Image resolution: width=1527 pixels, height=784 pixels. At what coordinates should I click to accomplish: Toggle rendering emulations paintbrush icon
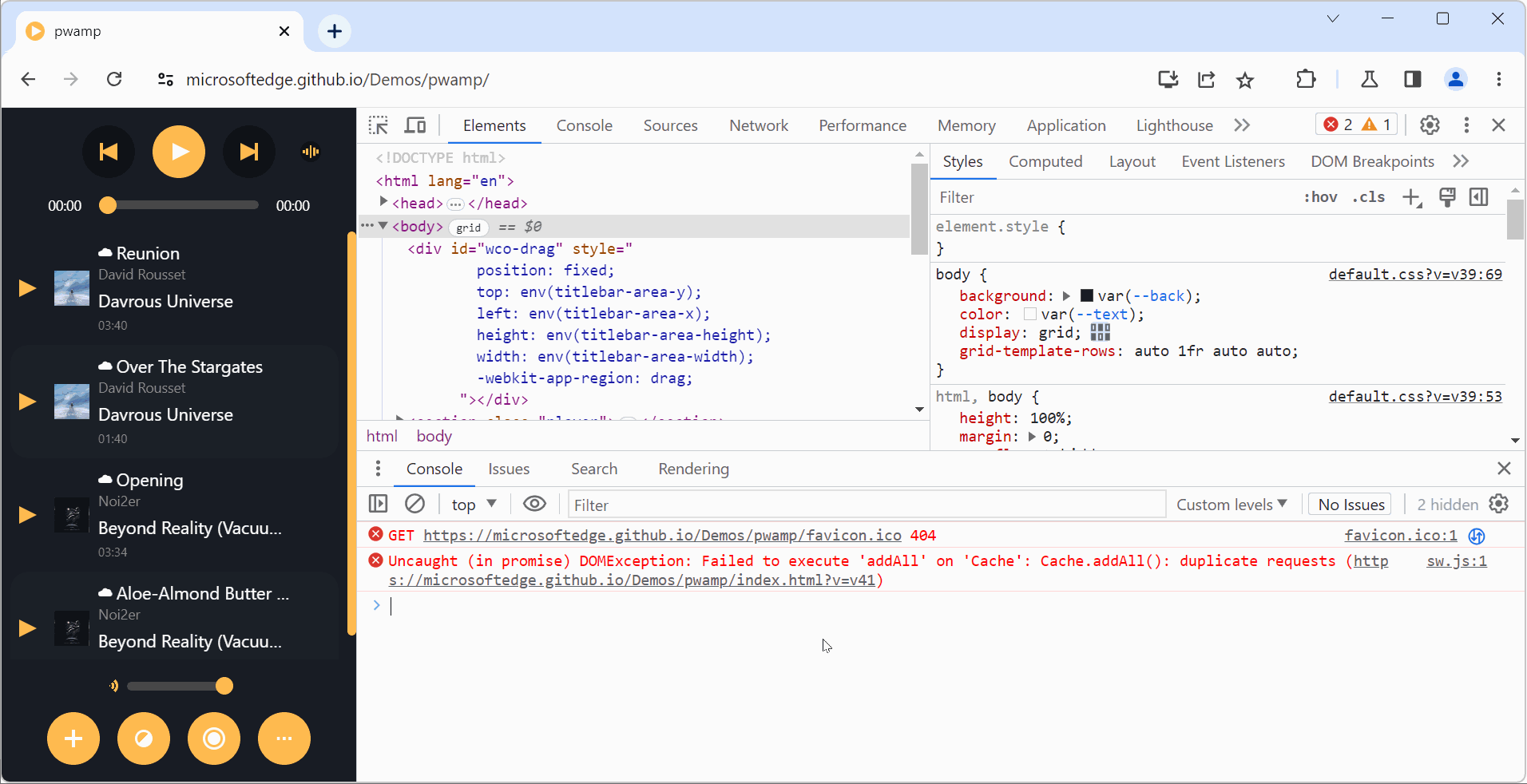(x=1447, y=197)
